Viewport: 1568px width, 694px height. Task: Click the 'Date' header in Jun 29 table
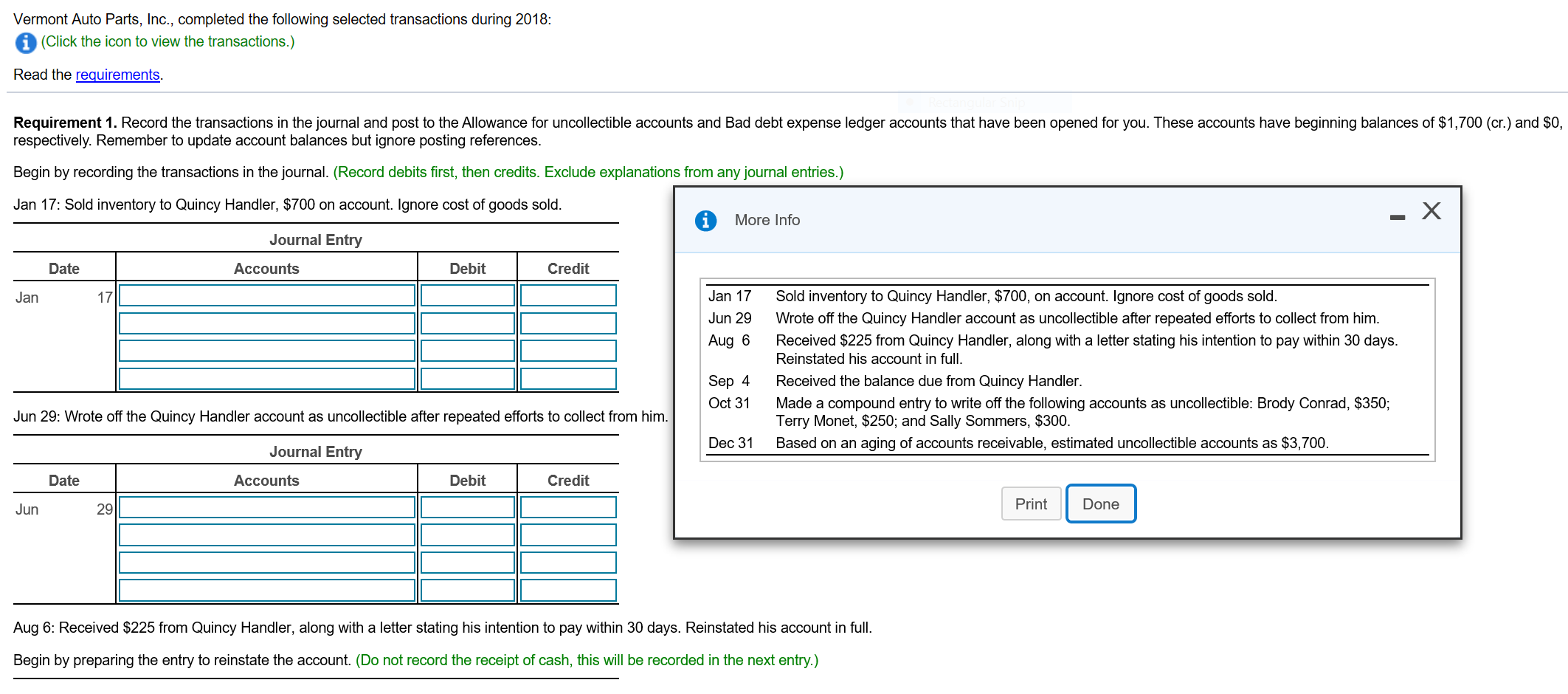pos(64,481)
